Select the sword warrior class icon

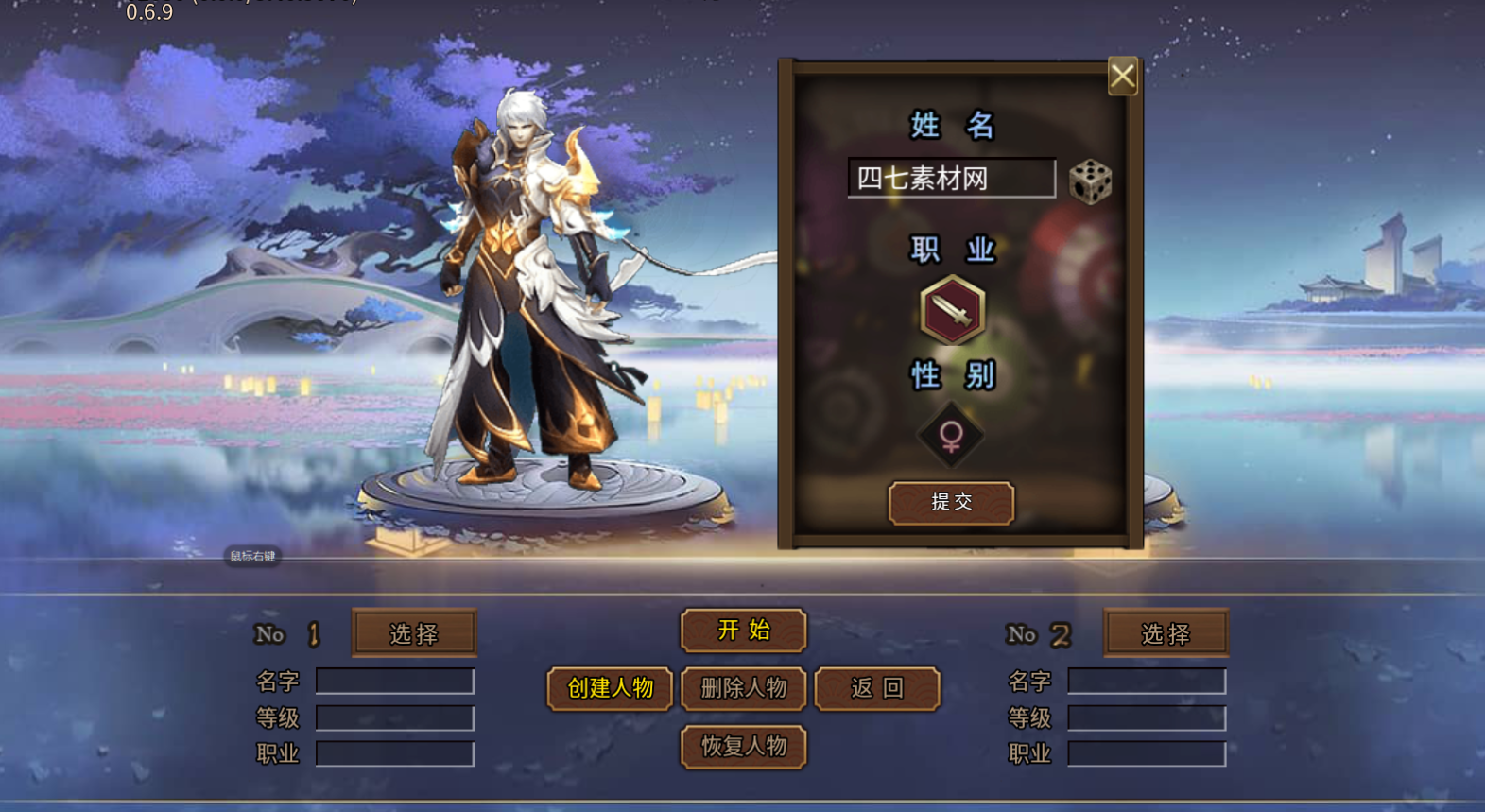tap(952, 311)
